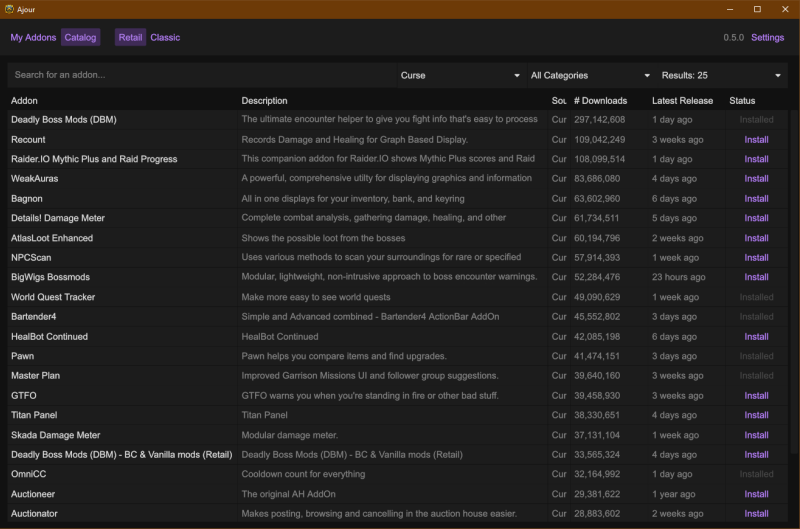
Task: Open the Results: 25 dropdown
Action: click(721, 75)
